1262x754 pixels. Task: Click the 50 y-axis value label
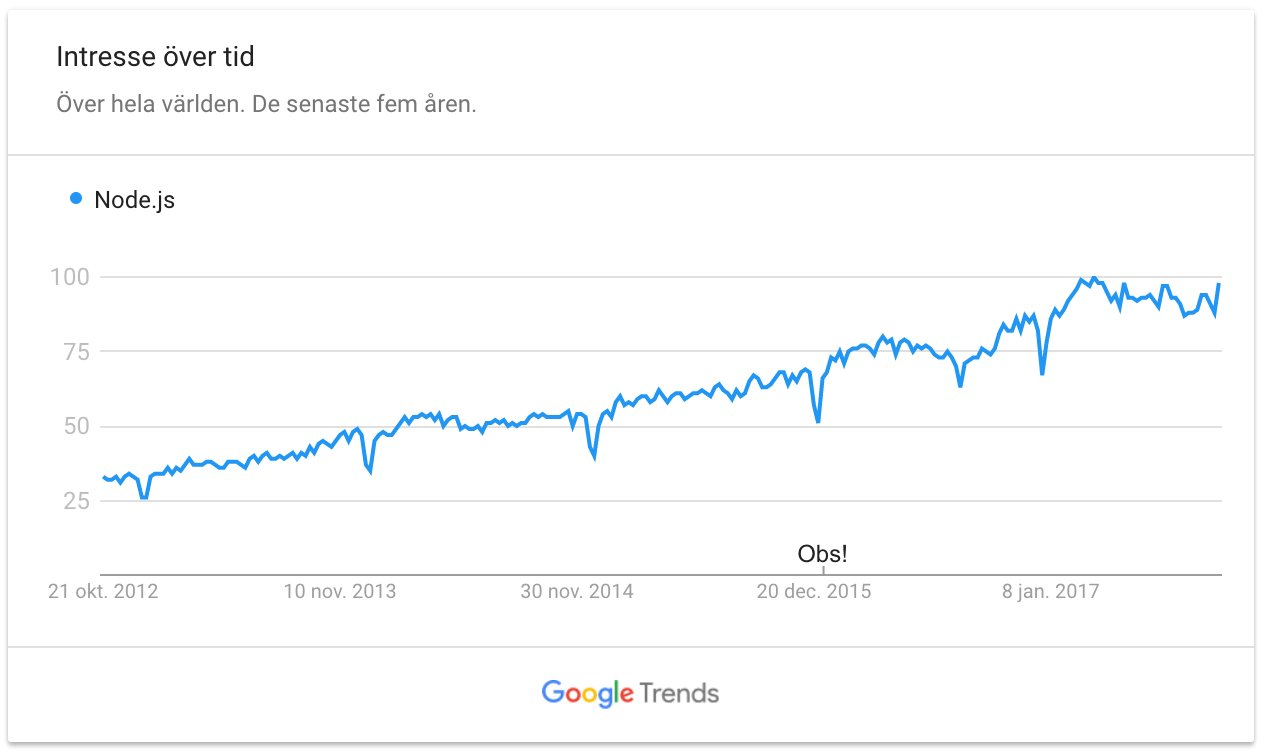click(77, 426)
